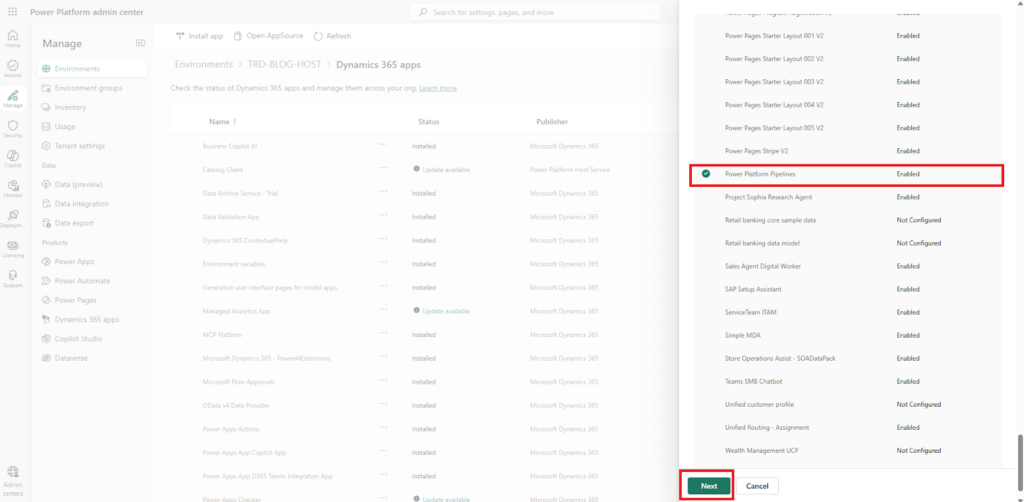The image size is (1024, 502).
Task: Open more options for Catalog Client
Action: (383, 169)
